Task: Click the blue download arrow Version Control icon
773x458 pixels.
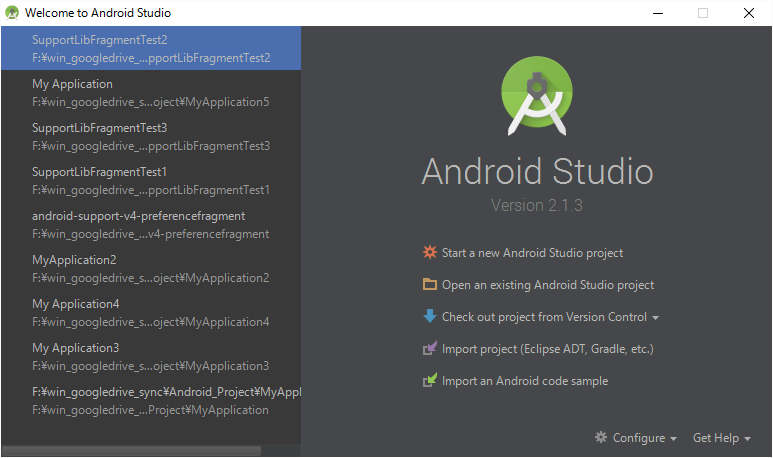Action: [430, 317]
